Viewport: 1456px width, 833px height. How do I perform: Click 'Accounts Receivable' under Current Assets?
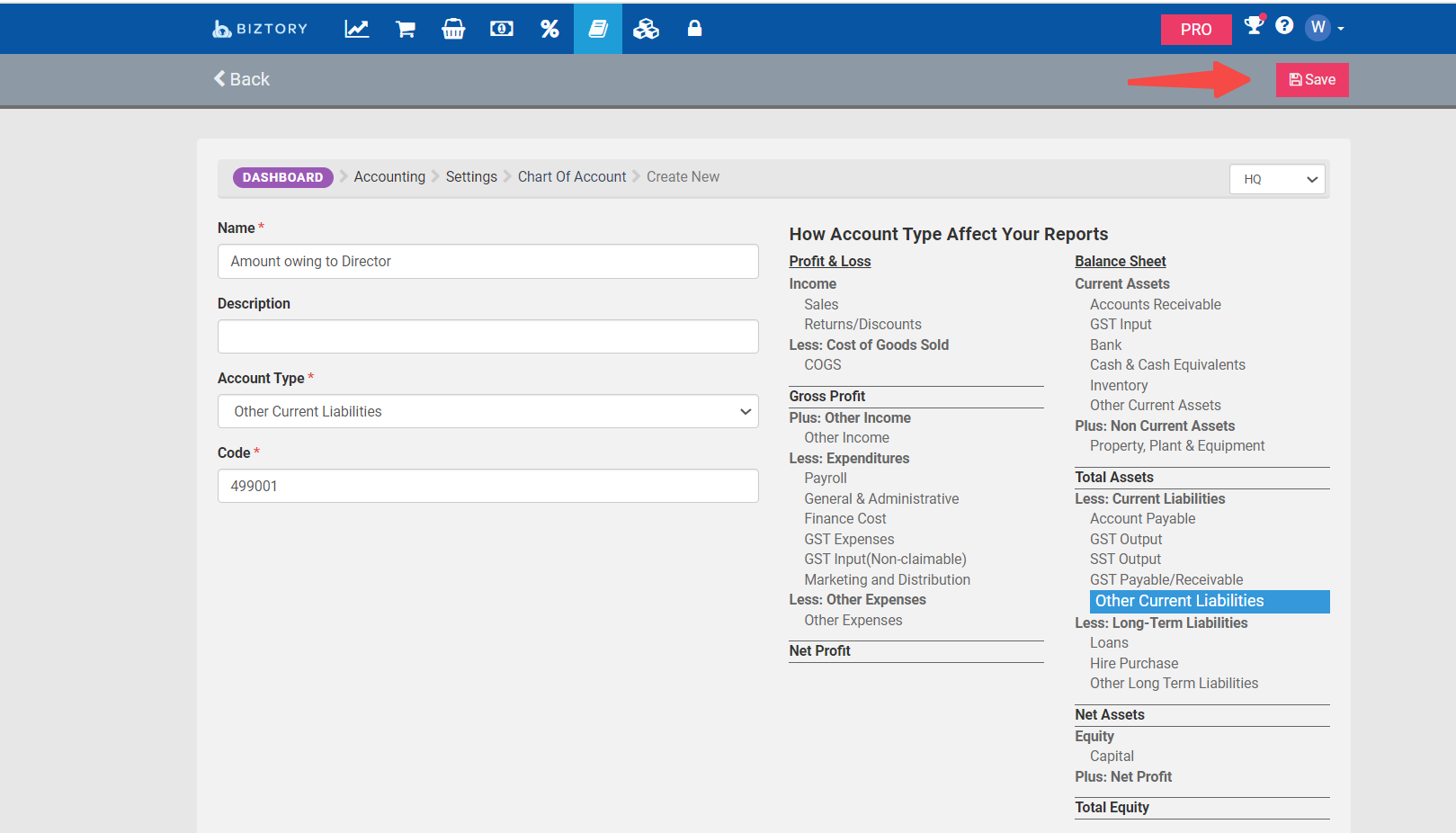(1156, 305)
